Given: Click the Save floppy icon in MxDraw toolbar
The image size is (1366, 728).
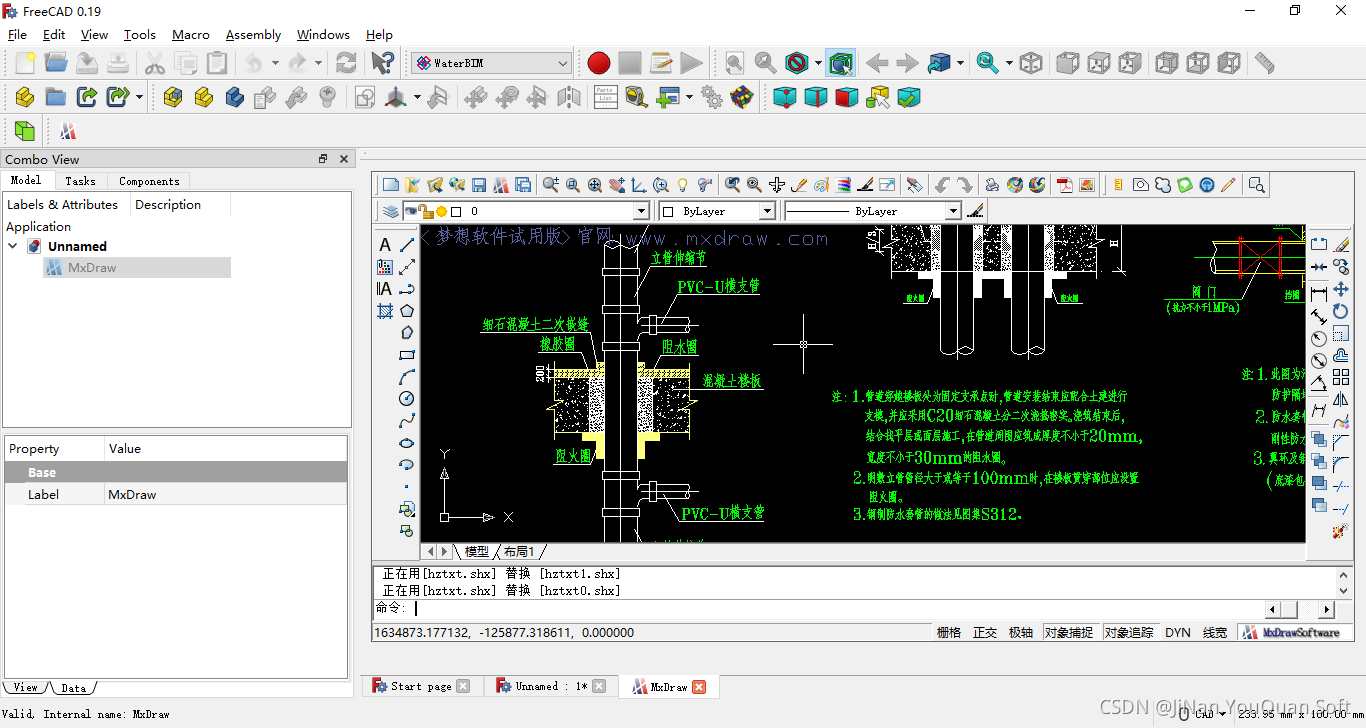Looking at the screenshot, I should pyautogui.click(x=479, y=185).
